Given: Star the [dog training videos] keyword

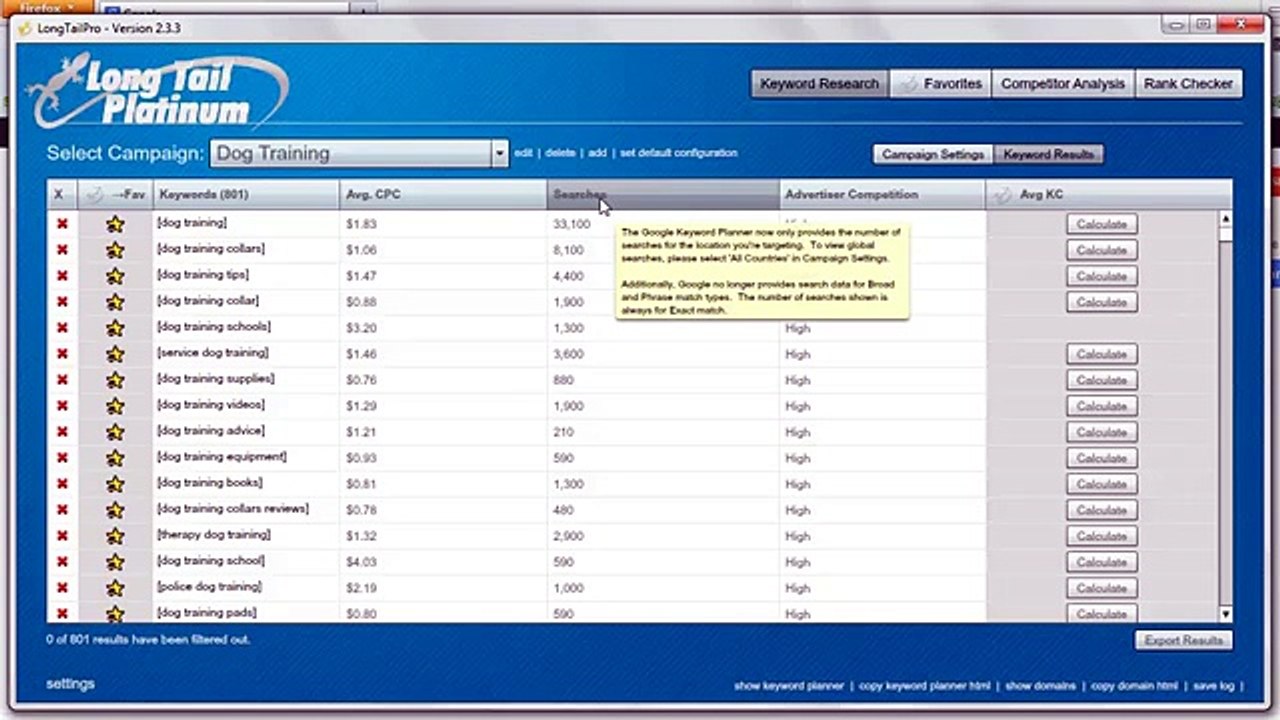Looking at the screenshot, I should (x=115, y=406).
